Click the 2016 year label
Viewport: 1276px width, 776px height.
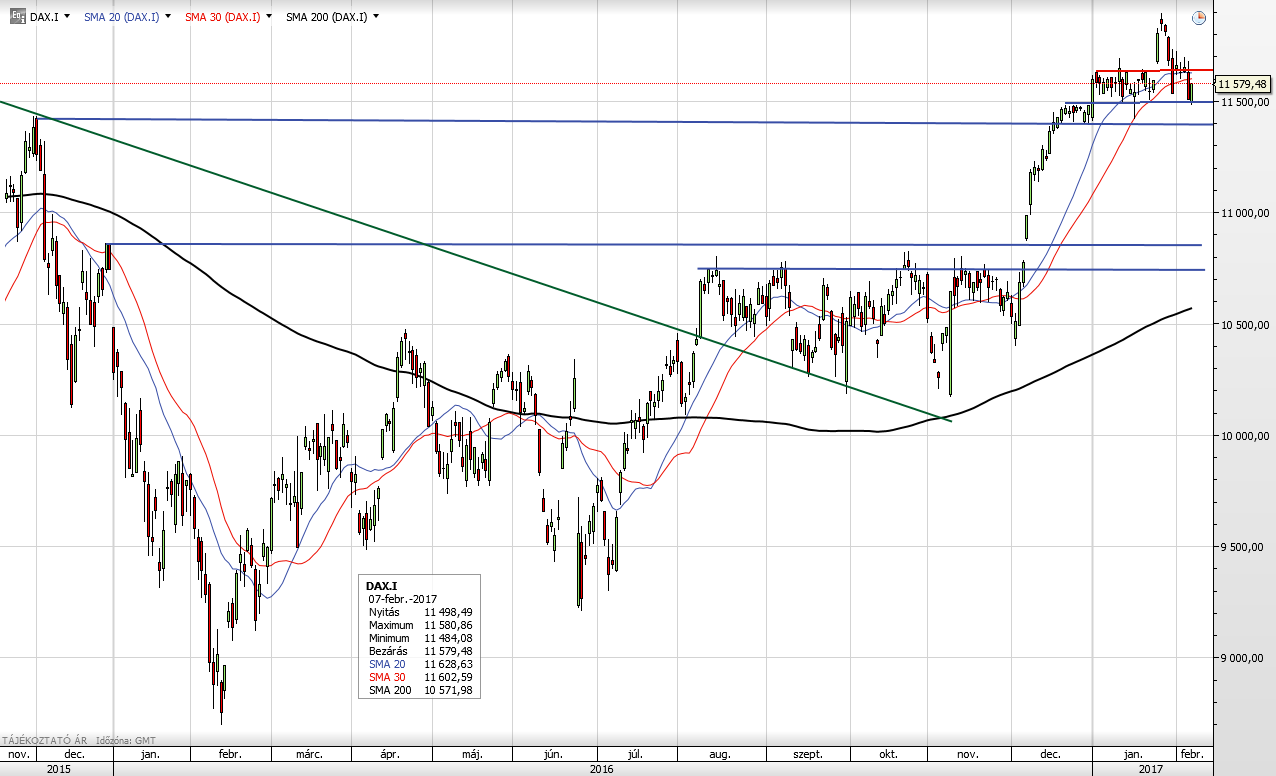click(x=602, y=768)
